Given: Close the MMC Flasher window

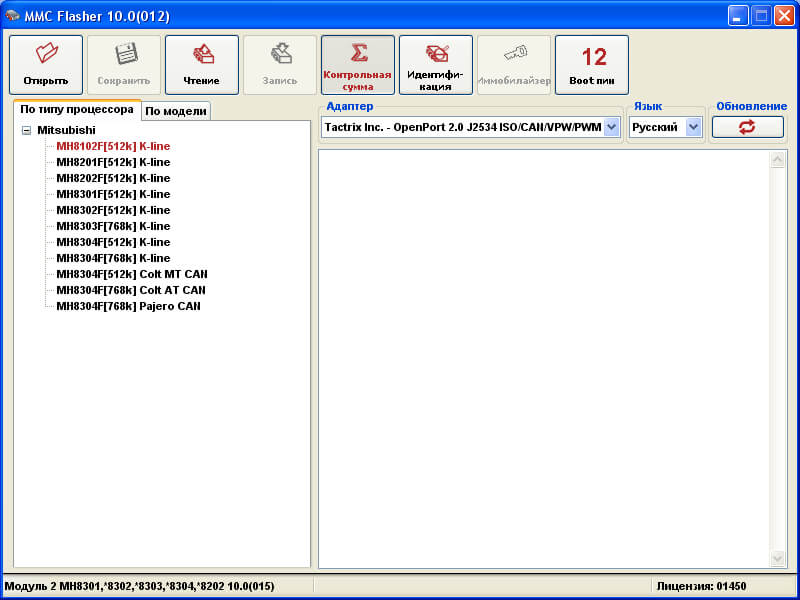Looking at the screenshot, I should pos(784,16).
